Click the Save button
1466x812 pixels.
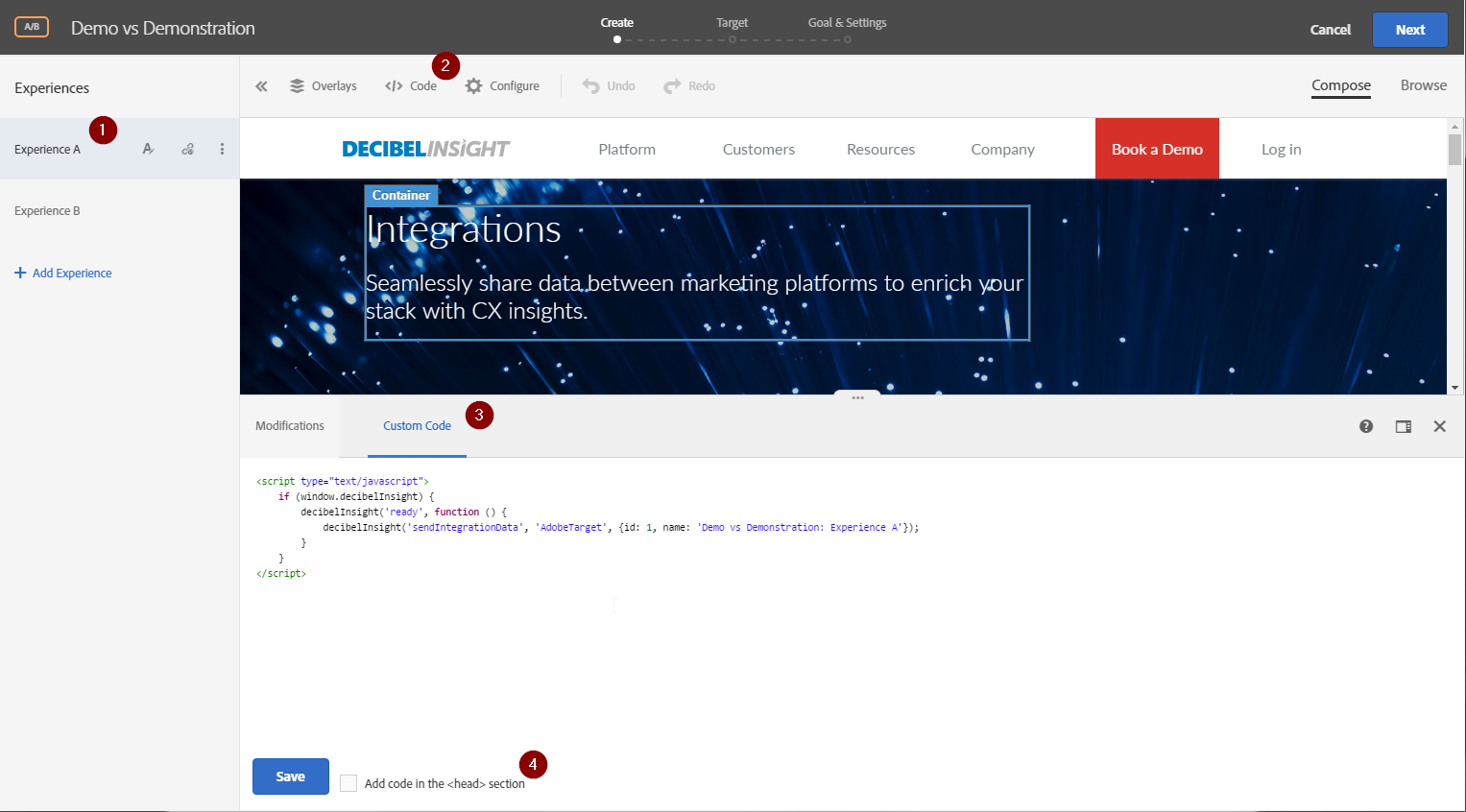tap(290, 776)
